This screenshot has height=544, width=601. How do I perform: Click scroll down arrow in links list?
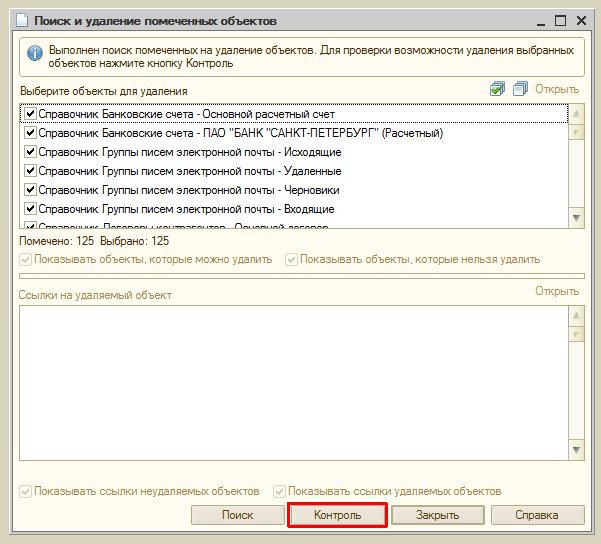click(x=575, y=453)
